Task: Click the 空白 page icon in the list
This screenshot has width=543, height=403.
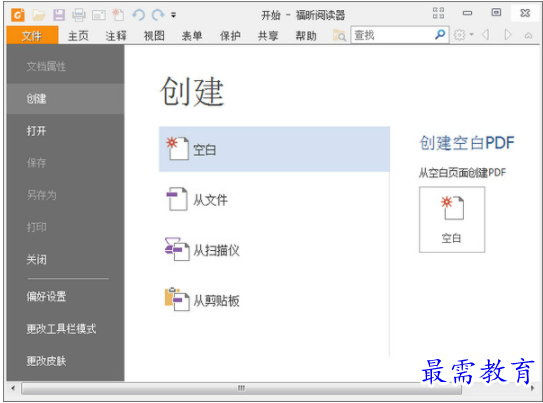Action: pos(178,148)
